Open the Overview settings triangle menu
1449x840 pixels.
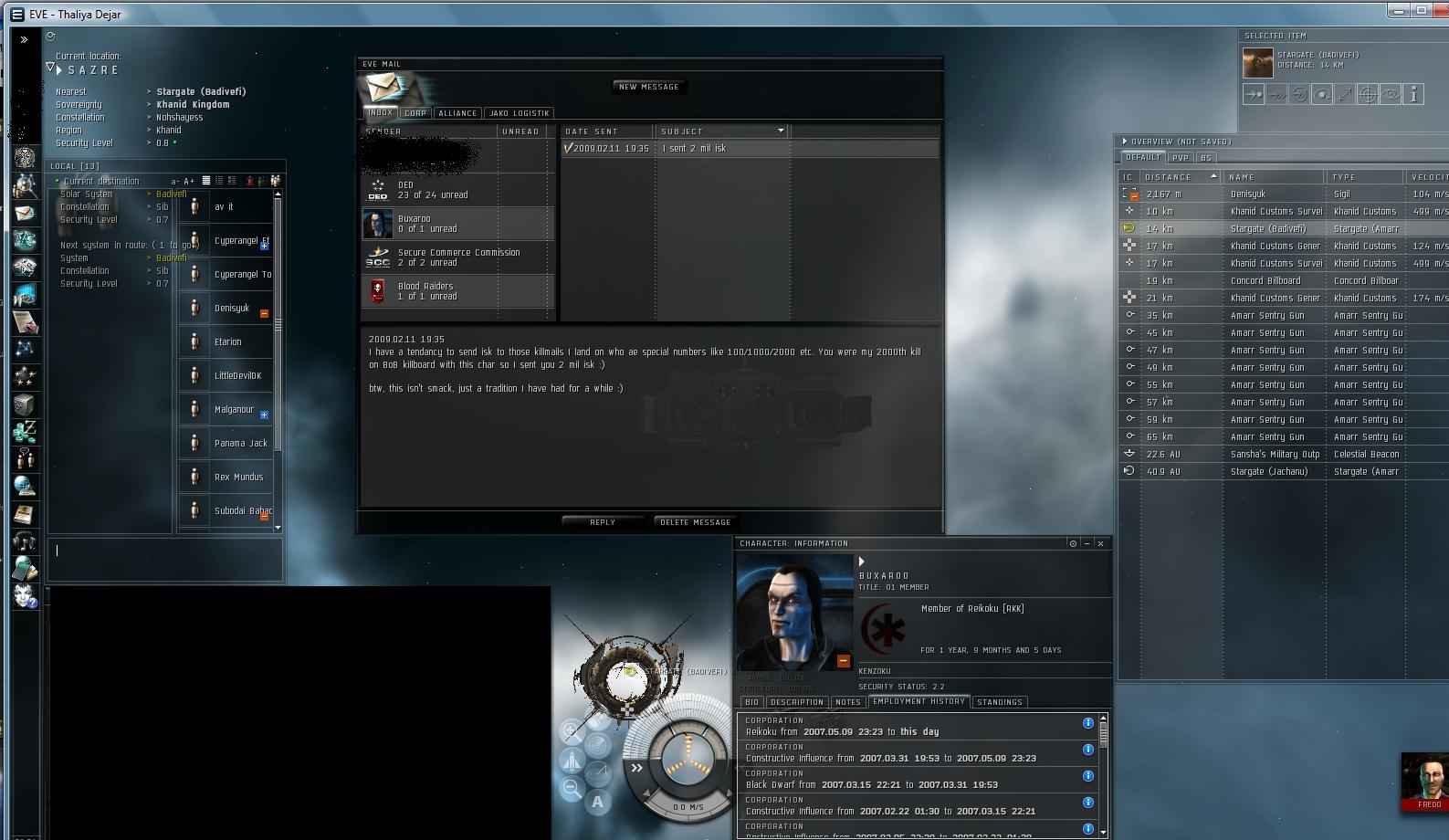pos(1125,142)
